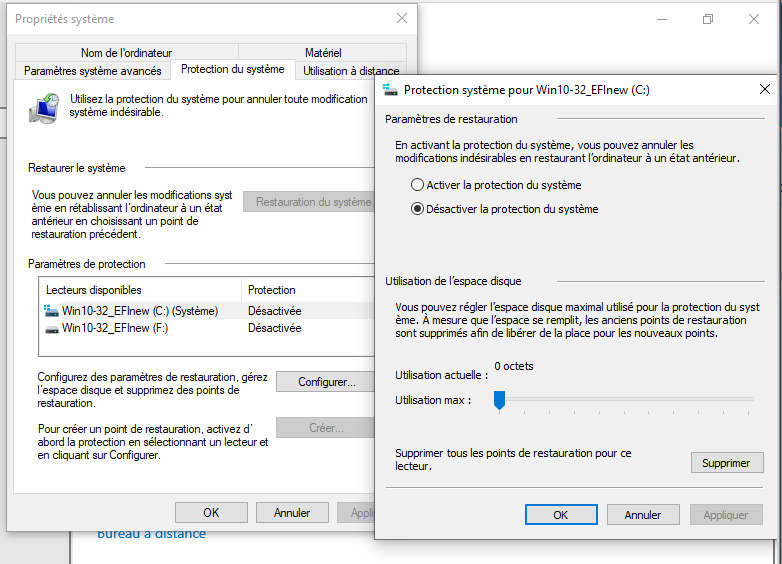This screenshot has width=782, height=564.
Task: Click the F: drive icon
Action: point(52,329)
